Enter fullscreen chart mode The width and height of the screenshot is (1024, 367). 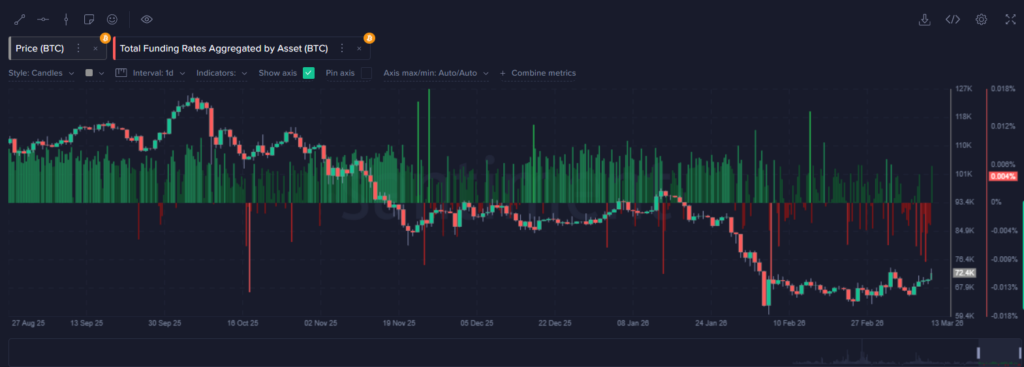pos(1010,20)
